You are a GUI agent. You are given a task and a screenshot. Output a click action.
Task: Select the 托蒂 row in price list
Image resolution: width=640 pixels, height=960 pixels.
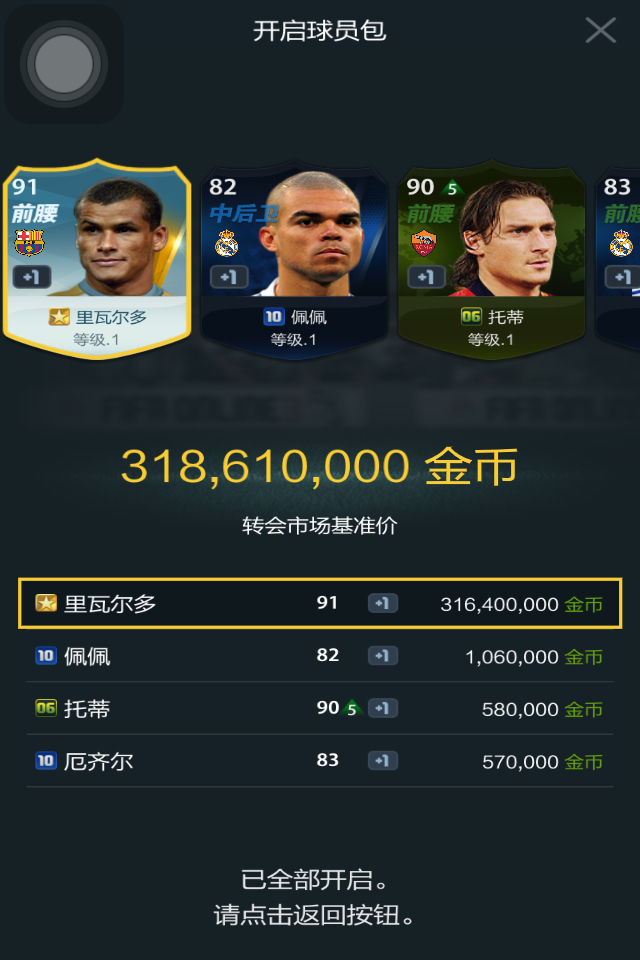pyautogui.click(x=320, y=708)
